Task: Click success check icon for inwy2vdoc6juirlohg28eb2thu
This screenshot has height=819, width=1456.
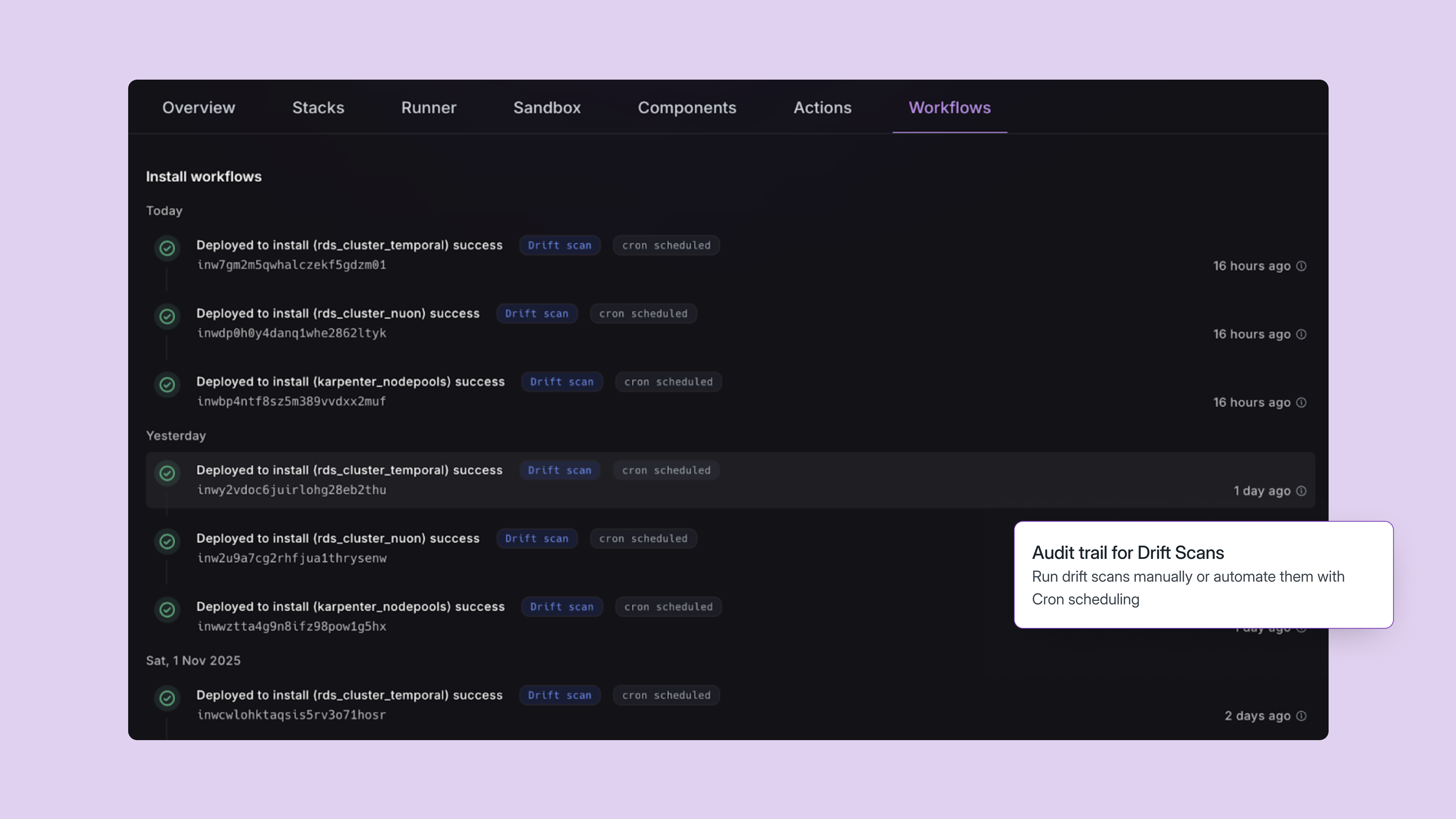Action: click(x=167, y=473)
